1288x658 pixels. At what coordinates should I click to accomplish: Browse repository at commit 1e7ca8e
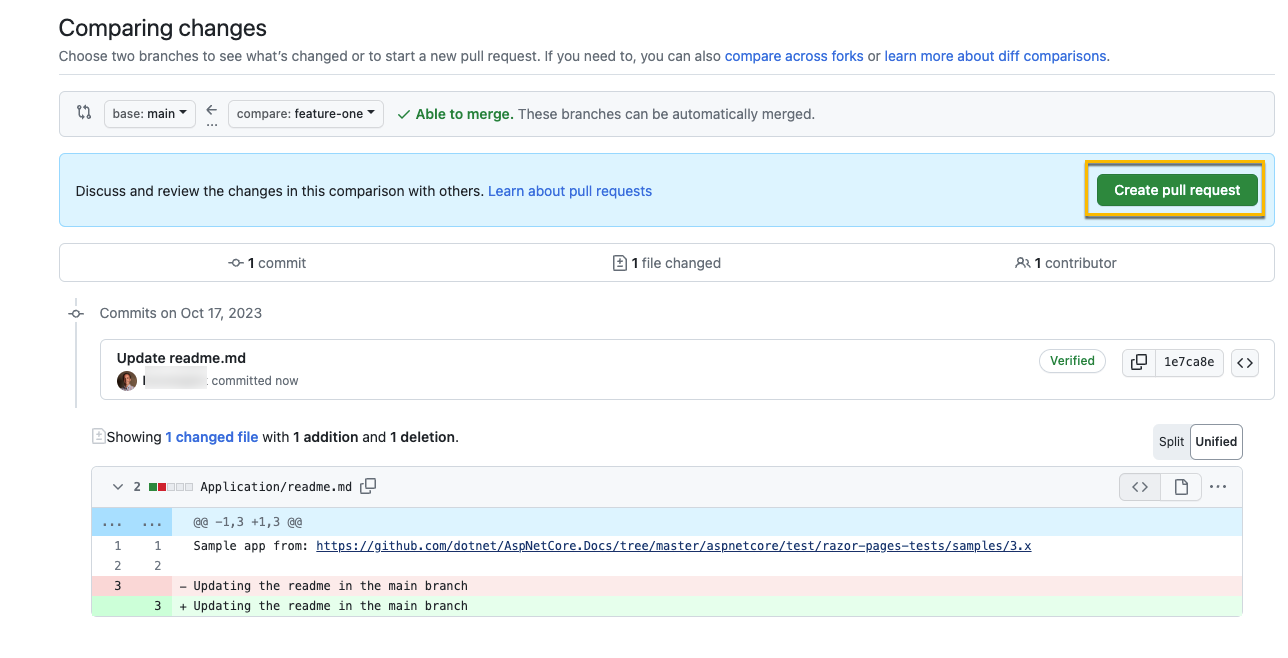1244,362
